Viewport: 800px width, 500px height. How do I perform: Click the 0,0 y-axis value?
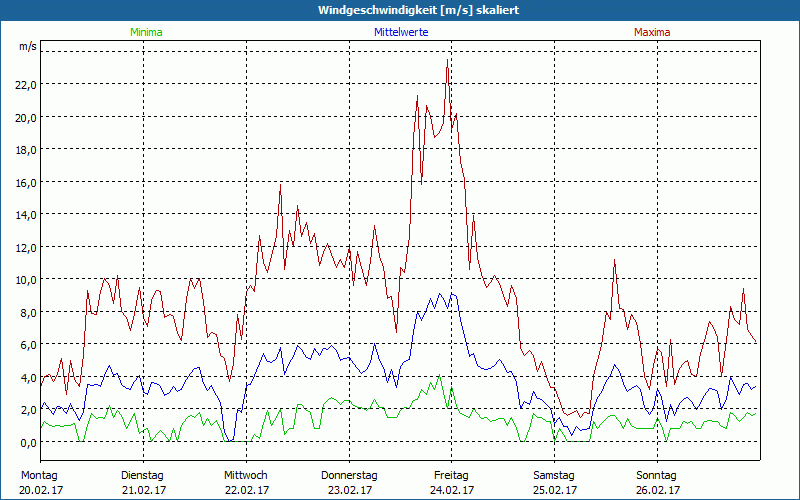pos(29,443)
